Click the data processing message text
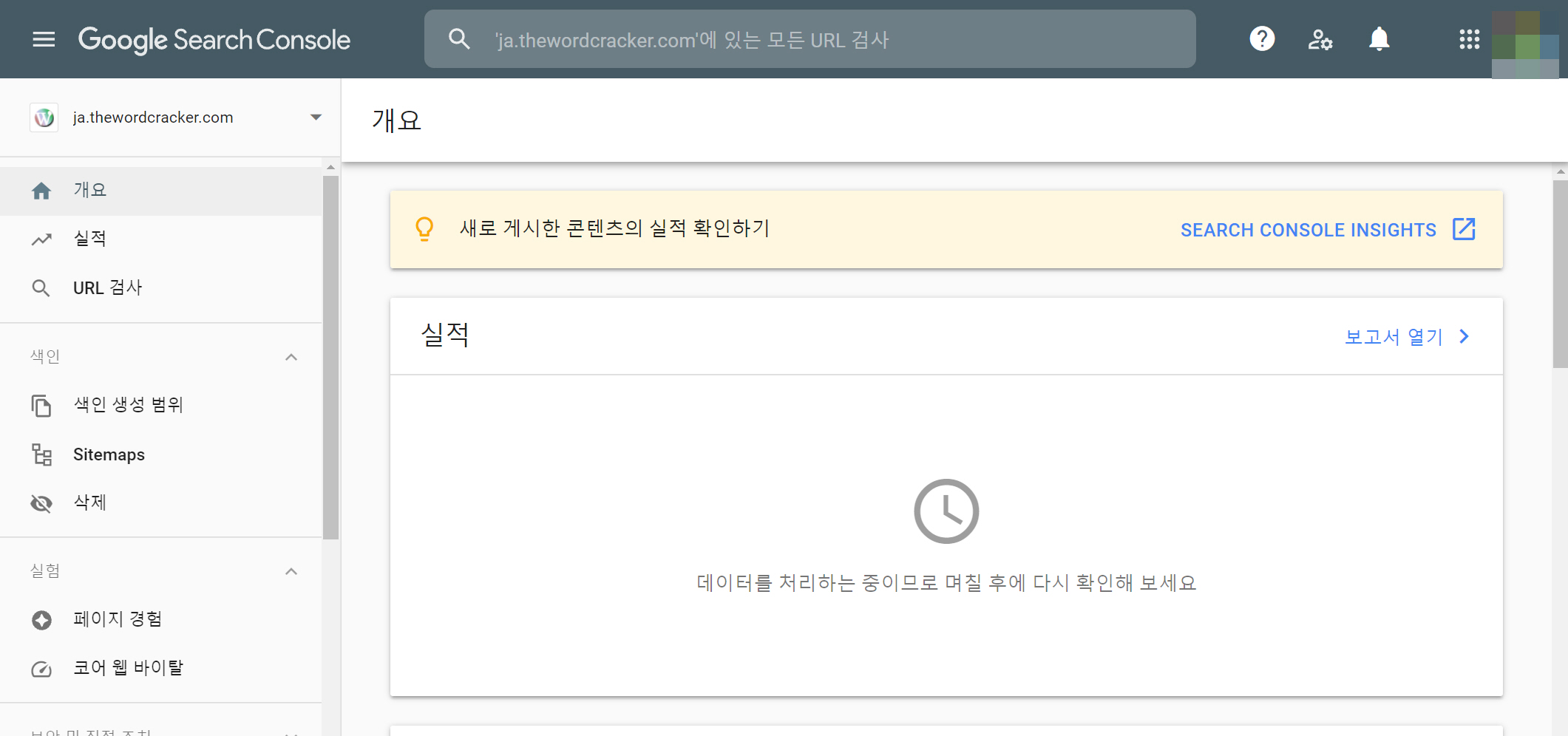The height and width of the screenshot is (736, 1568). pyautogui.click(x=946, y=583)
